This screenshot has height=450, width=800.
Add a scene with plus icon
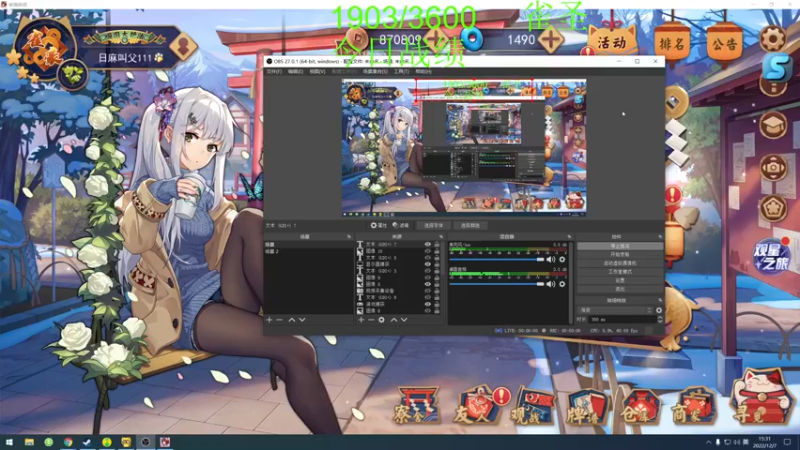tap(269, 320)
